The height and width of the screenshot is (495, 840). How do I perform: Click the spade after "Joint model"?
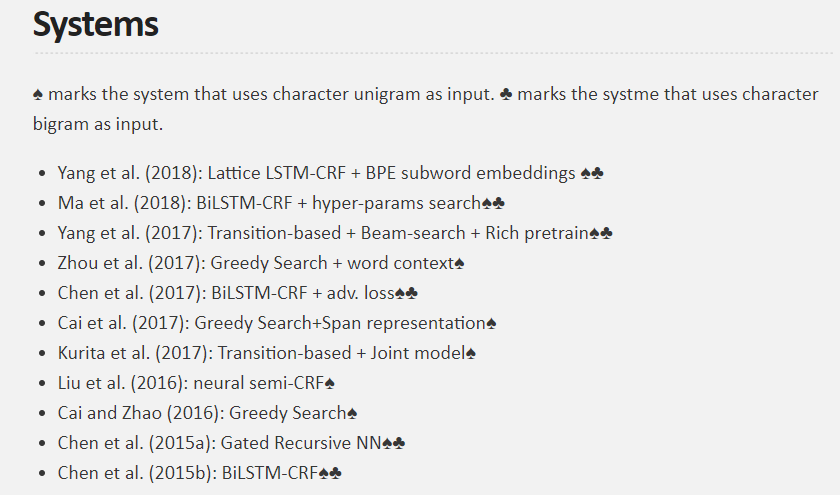pyautogui.click(x=471, y=353)
